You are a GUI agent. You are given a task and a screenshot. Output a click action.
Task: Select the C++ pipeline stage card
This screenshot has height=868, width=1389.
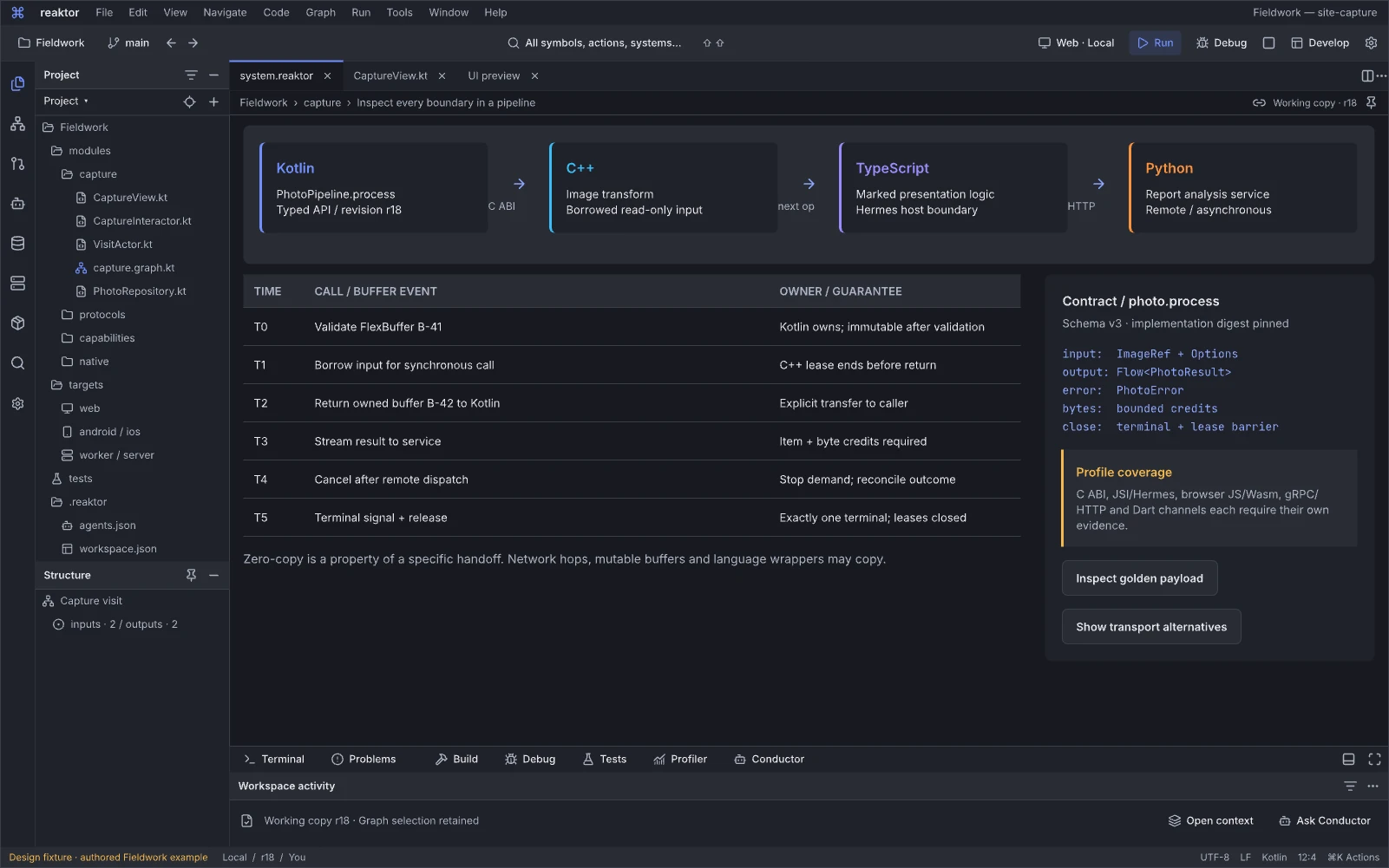tap(663, 187)
